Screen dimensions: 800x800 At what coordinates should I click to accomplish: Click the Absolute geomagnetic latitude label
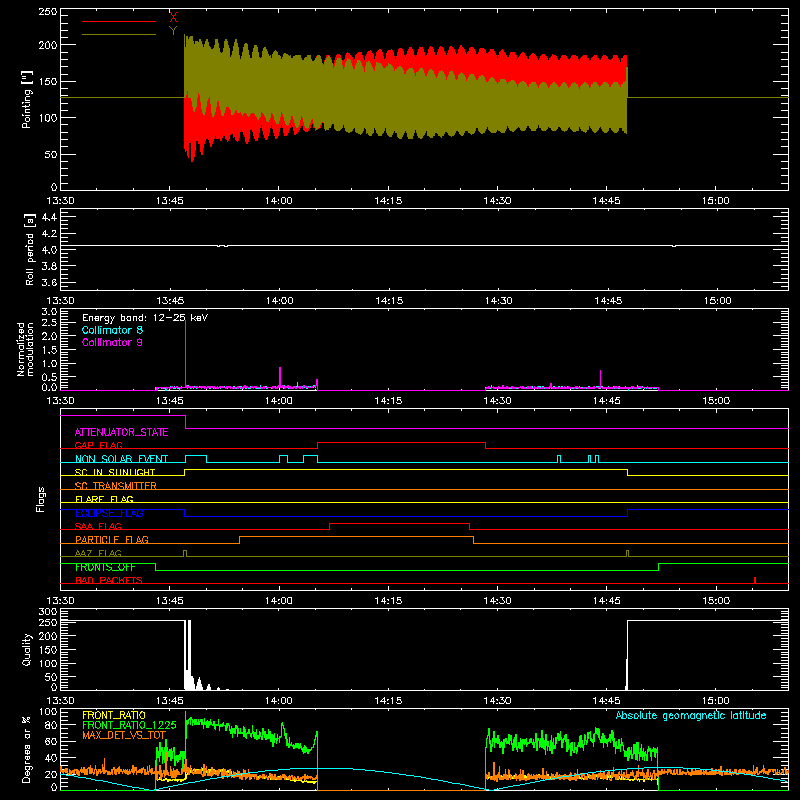tap(691, 715)
